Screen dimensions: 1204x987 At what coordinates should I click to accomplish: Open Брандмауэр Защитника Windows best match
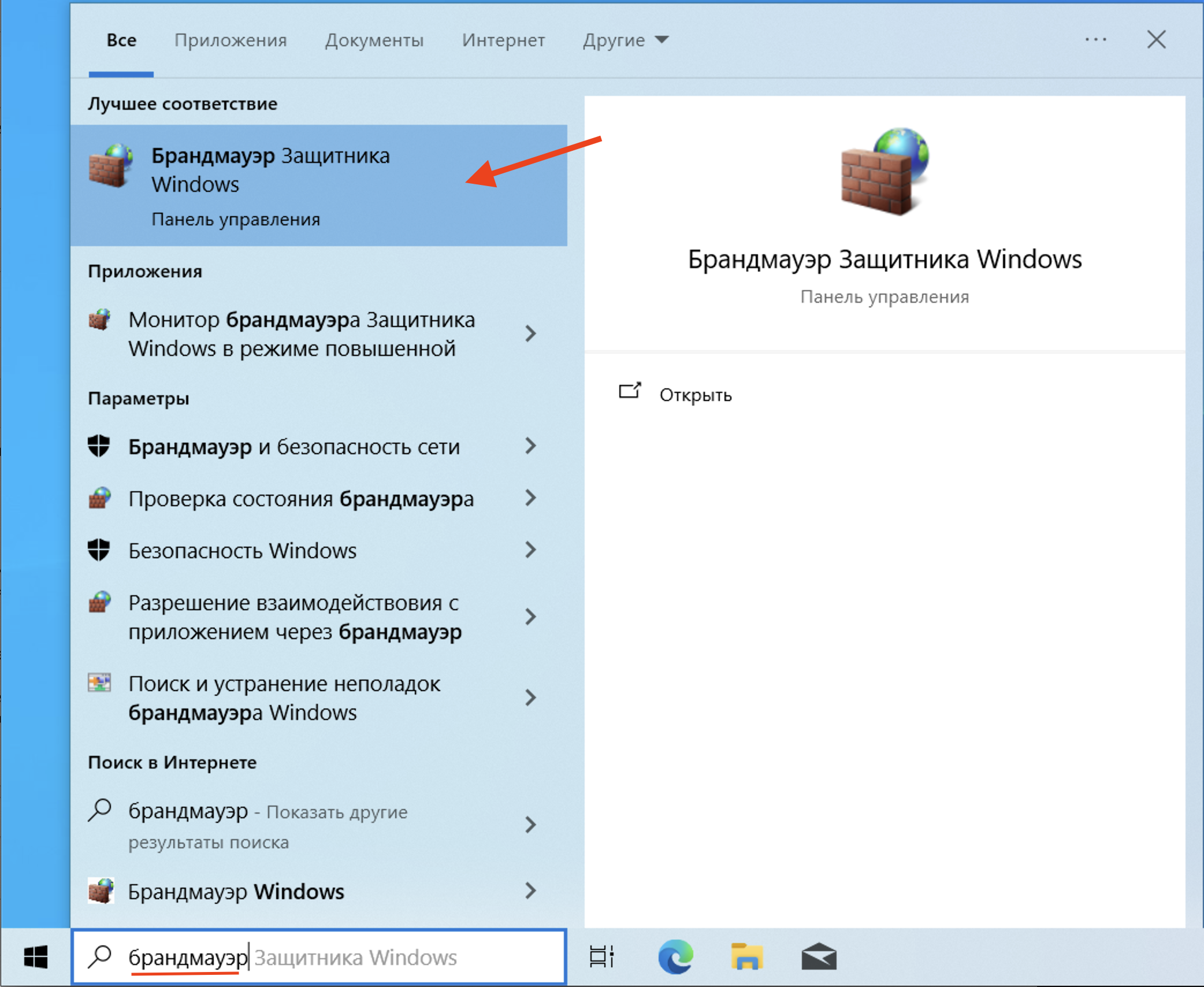tap(319, 185)
